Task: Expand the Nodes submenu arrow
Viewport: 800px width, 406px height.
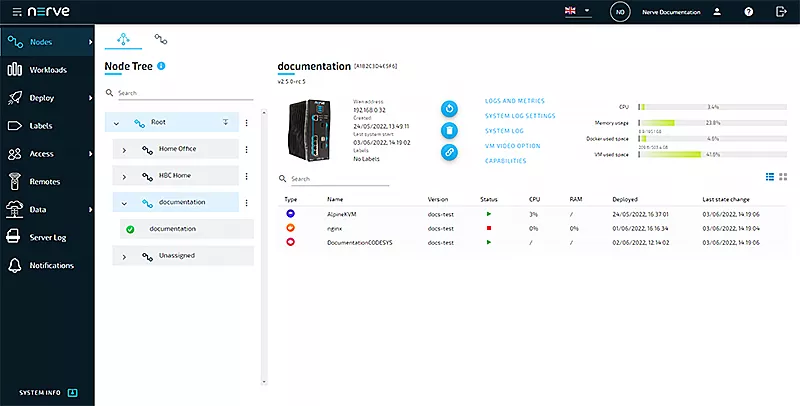Action: click(90, 42)
